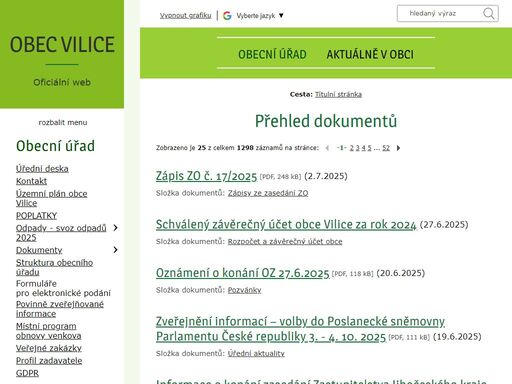
Task: Jump to page 52 of the records
Action: [x=386, y=148]
